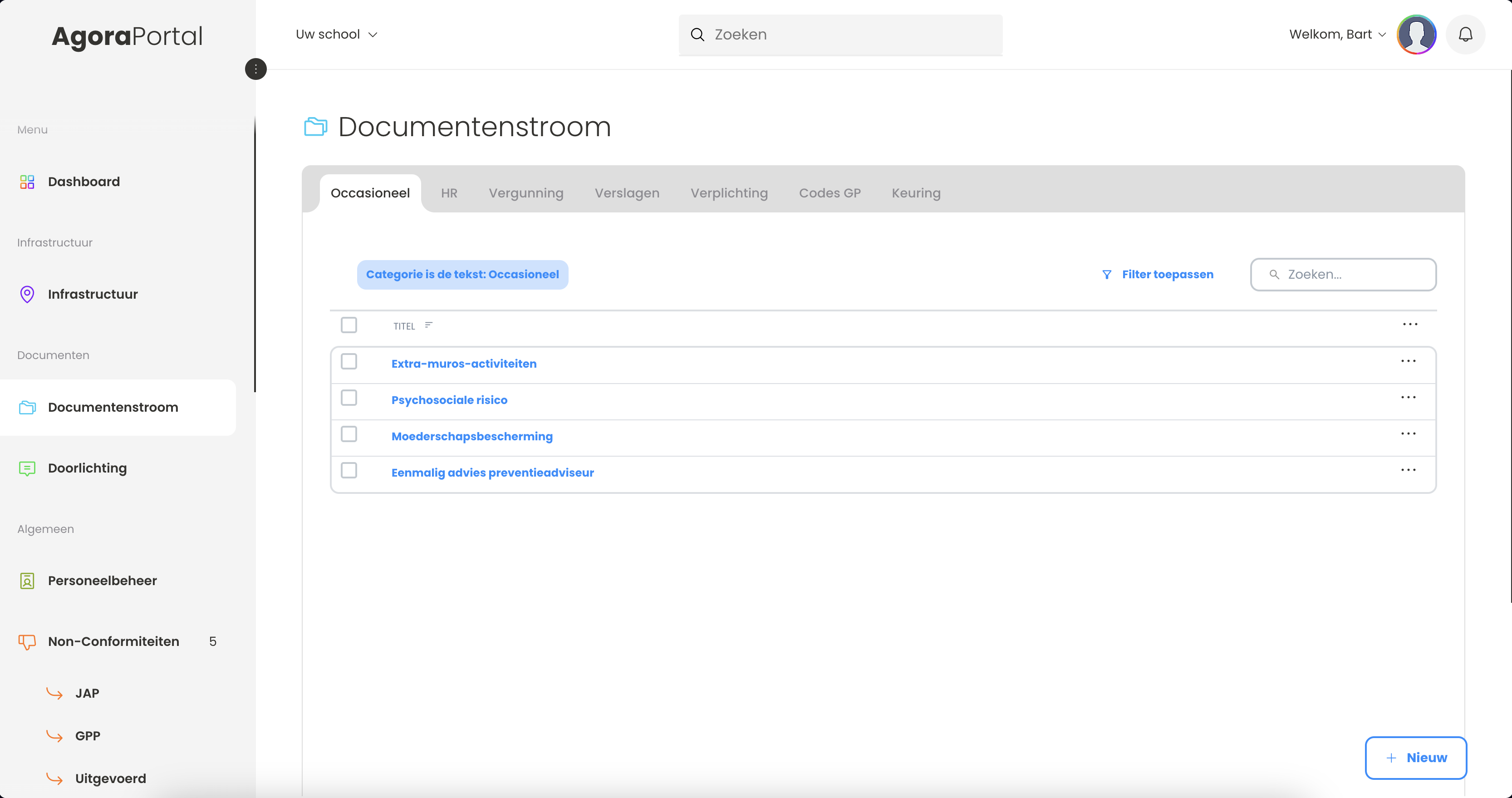Switch to the Occasioneel tab
Image resolution: width=1512 pixels, height=798 pixels.
click(370, 193)
